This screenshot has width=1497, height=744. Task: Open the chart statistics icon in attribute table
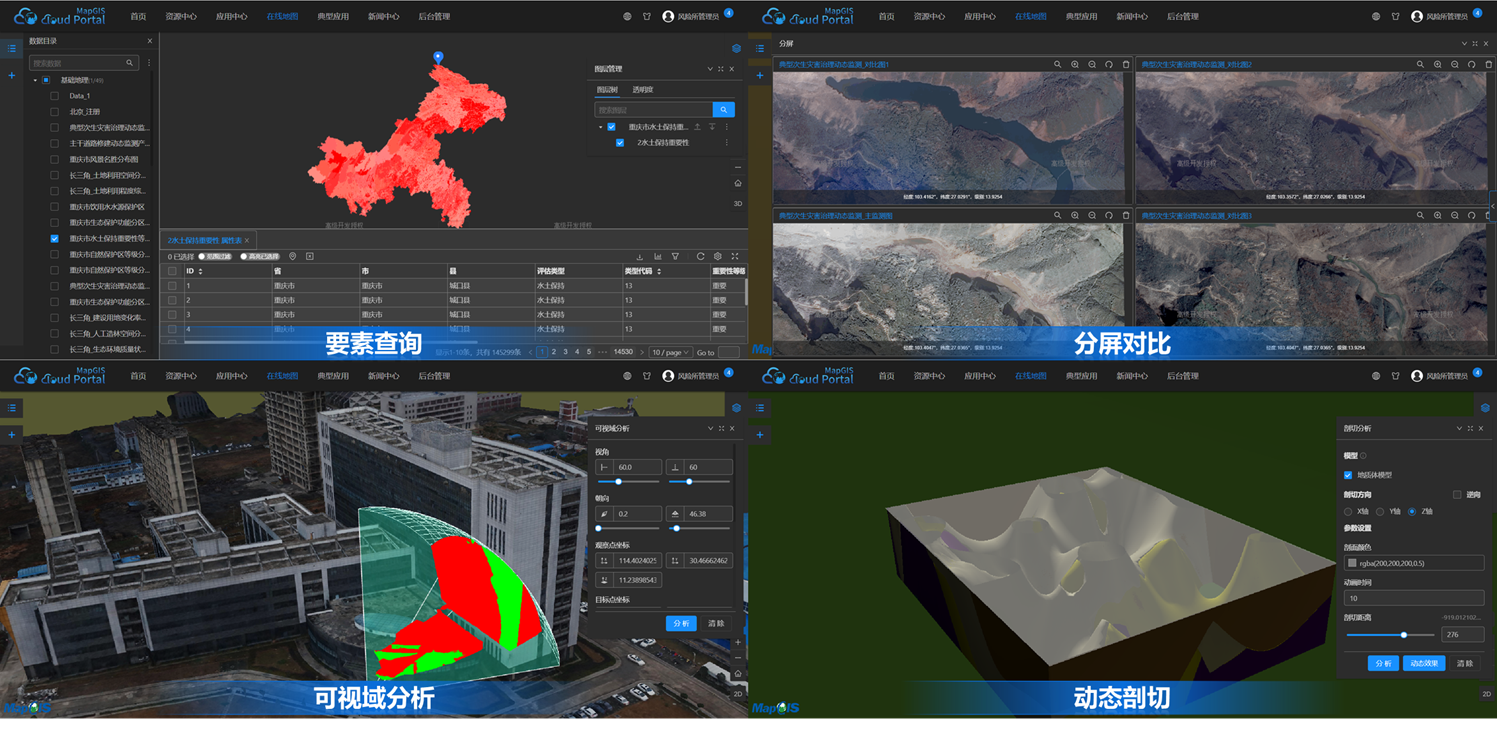coord(658,257)
